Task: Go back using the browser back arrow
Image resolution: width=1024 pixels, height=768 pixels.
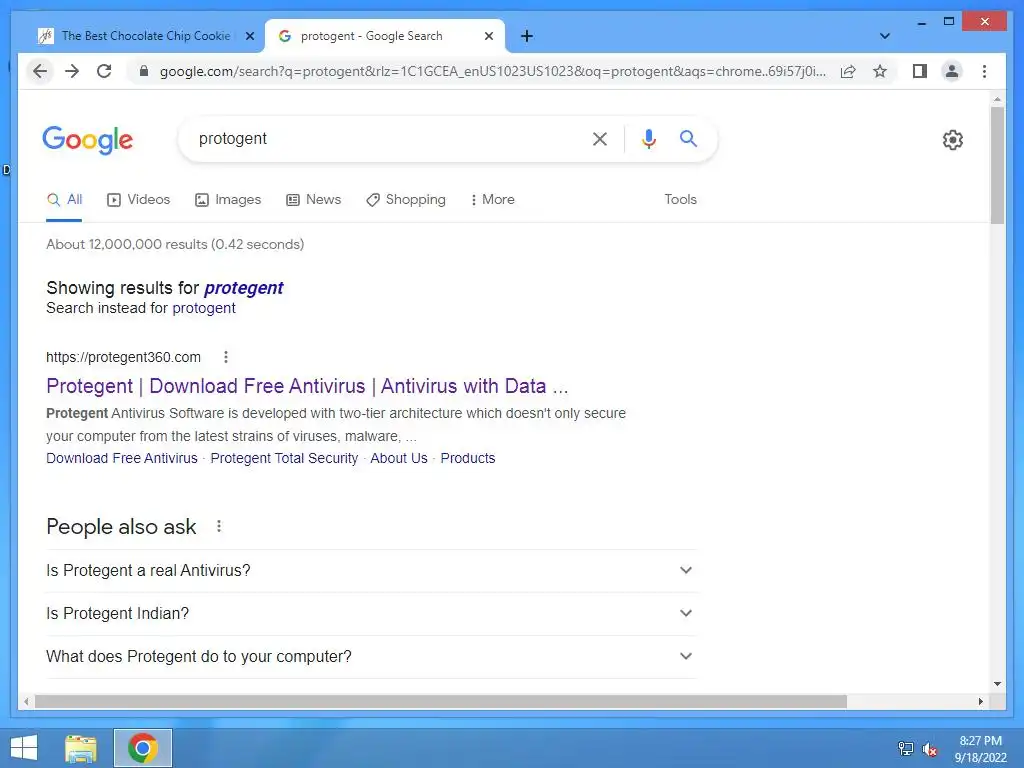Action: [x=40, y=71]
